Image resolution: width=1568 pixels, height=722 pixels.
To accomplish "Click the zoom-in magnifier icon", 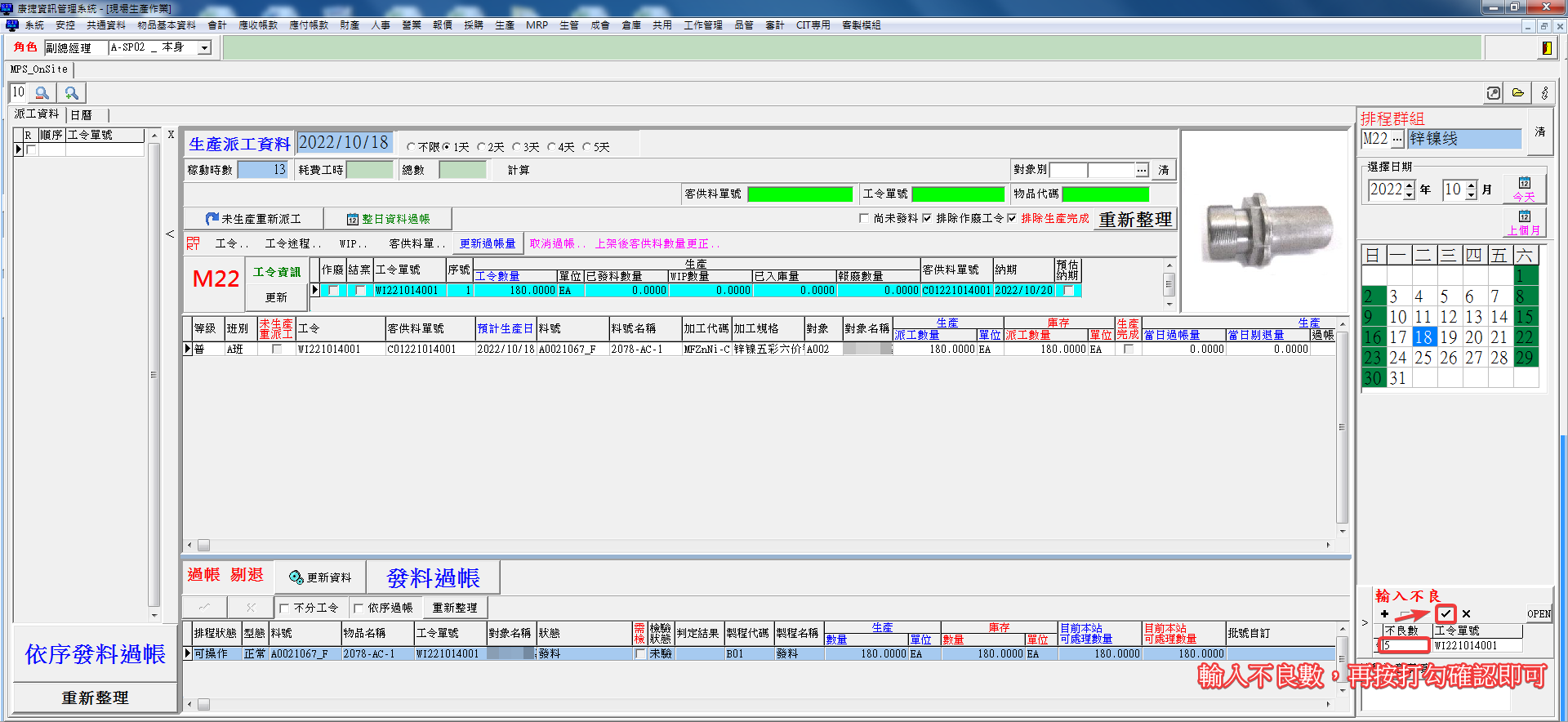I will [x=72, y=93].
